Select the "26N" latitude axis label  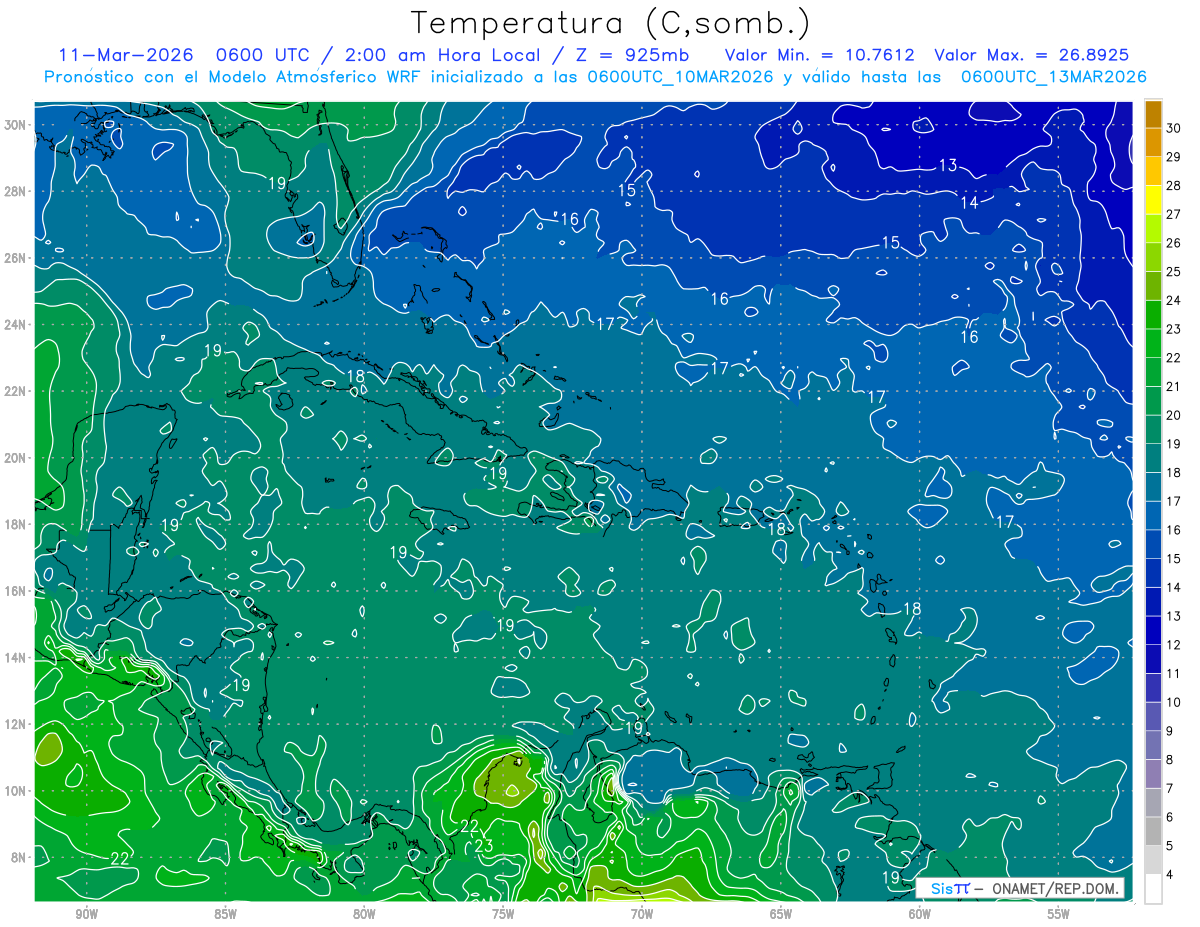tap(17, 258)
